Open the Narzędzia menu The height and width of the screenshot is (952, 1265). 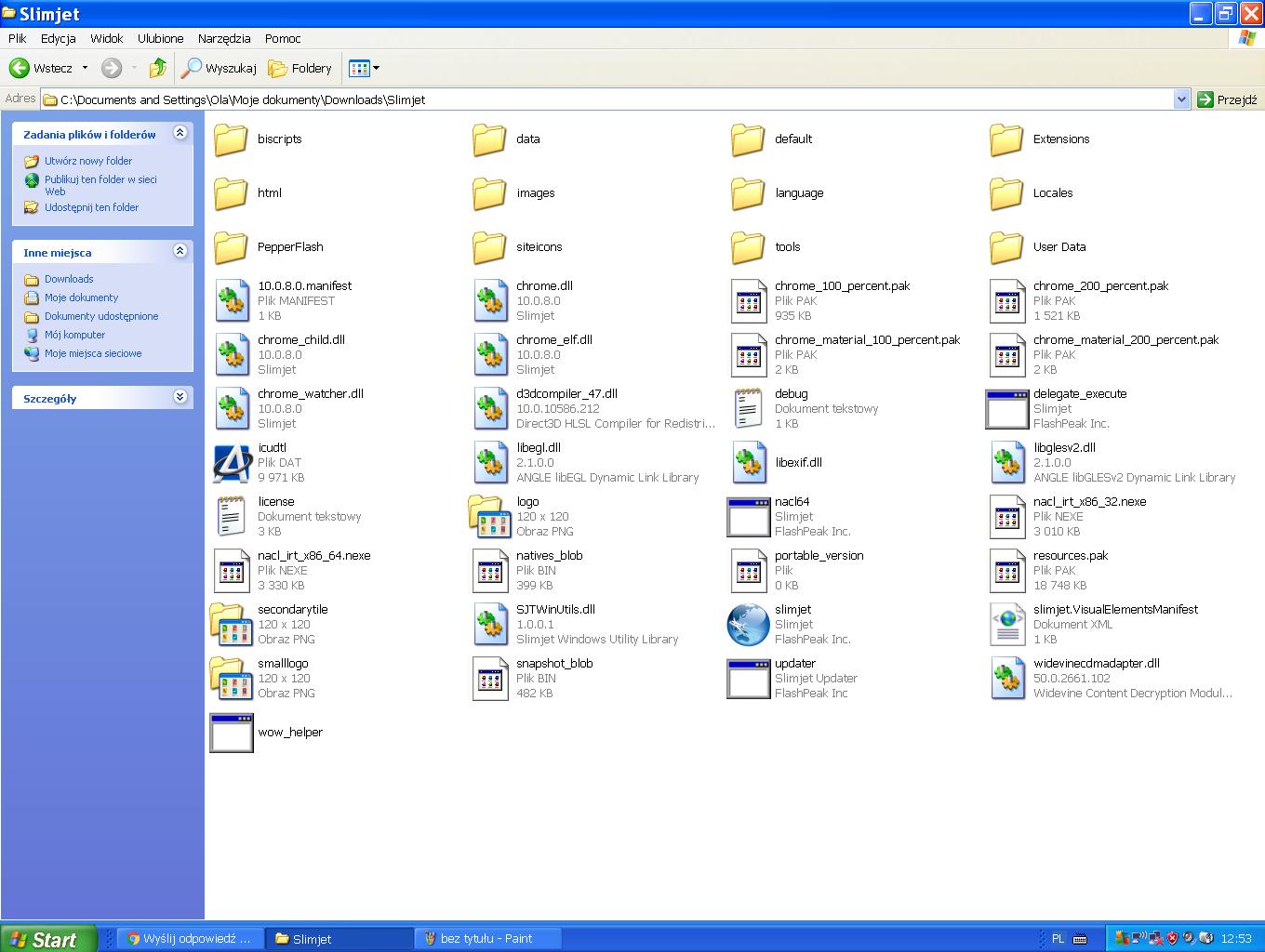(x=223, y=38)
